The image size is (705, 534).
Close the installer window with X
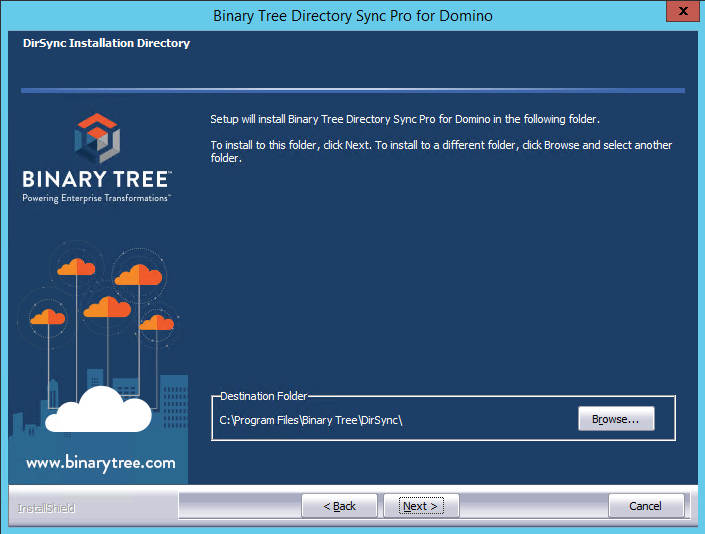[x=683, y=11]
